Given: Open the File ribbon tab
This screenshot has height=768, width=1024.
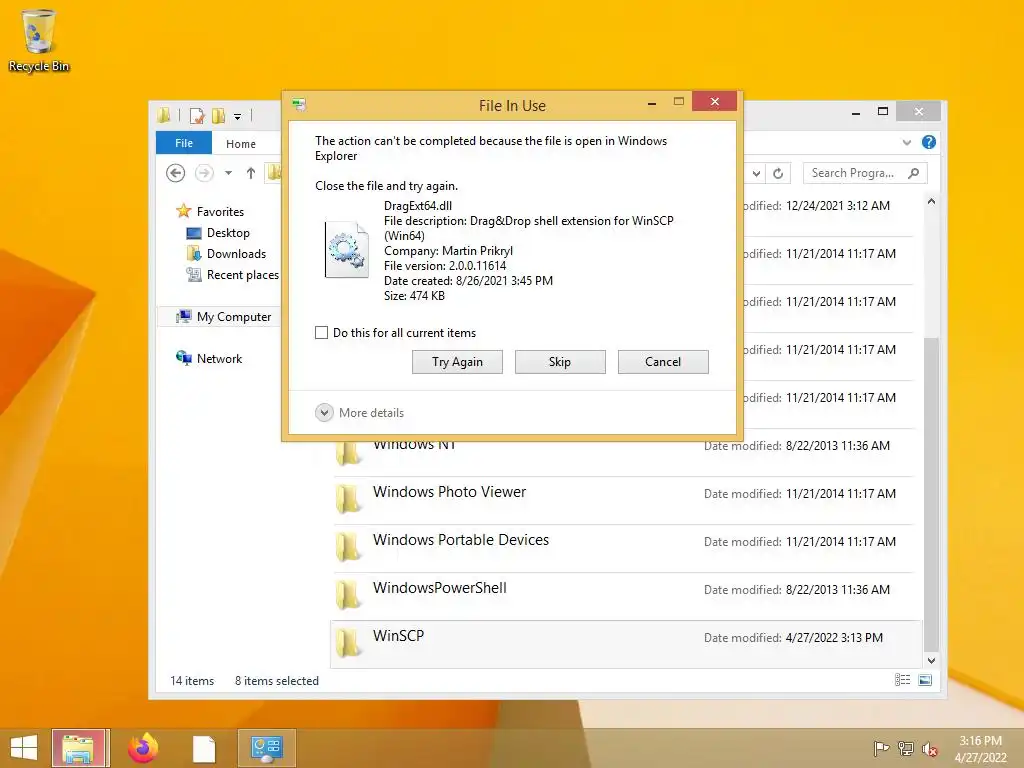Looking at the screenshot, I should [184, 143].
